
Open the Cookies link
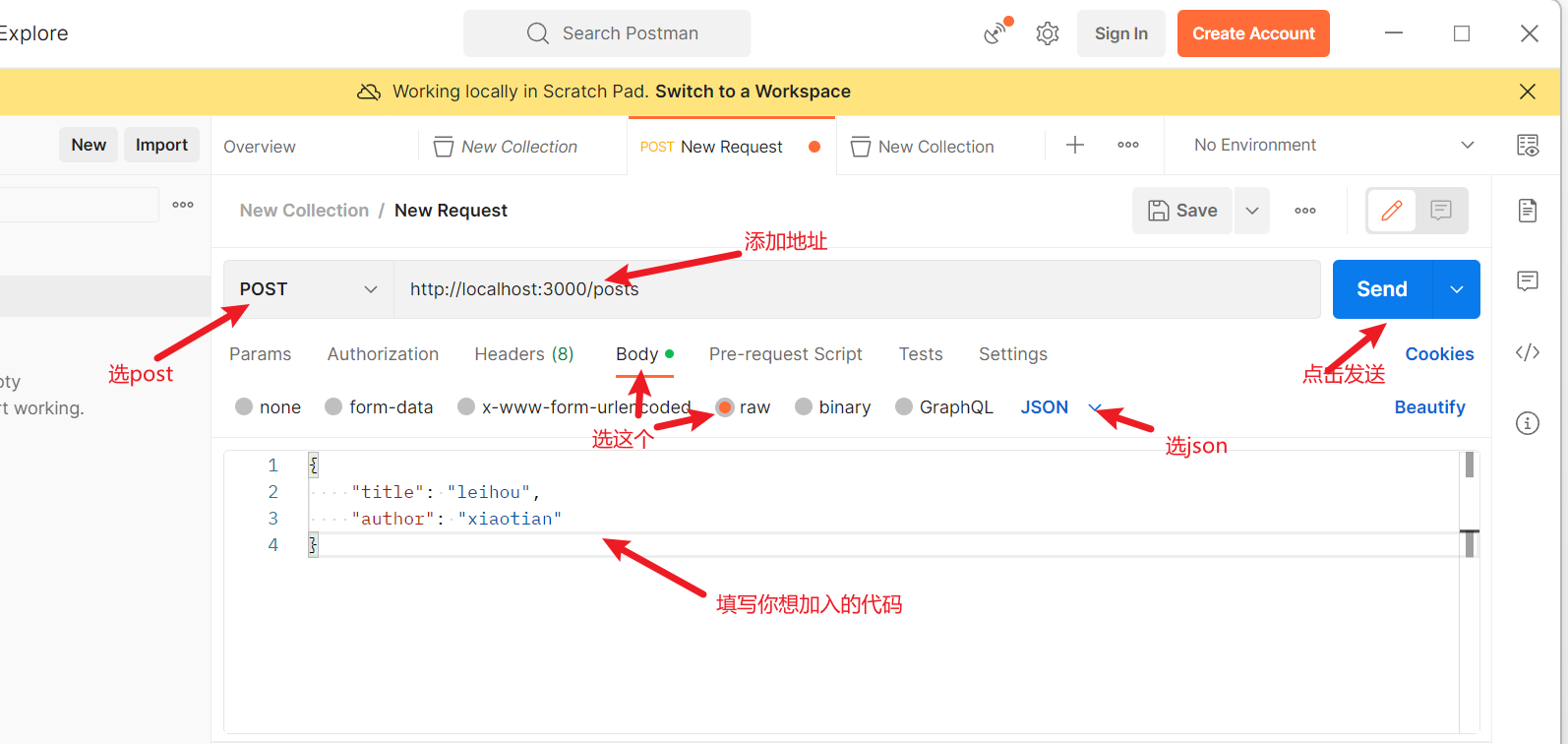click(x=1439, y=354)
